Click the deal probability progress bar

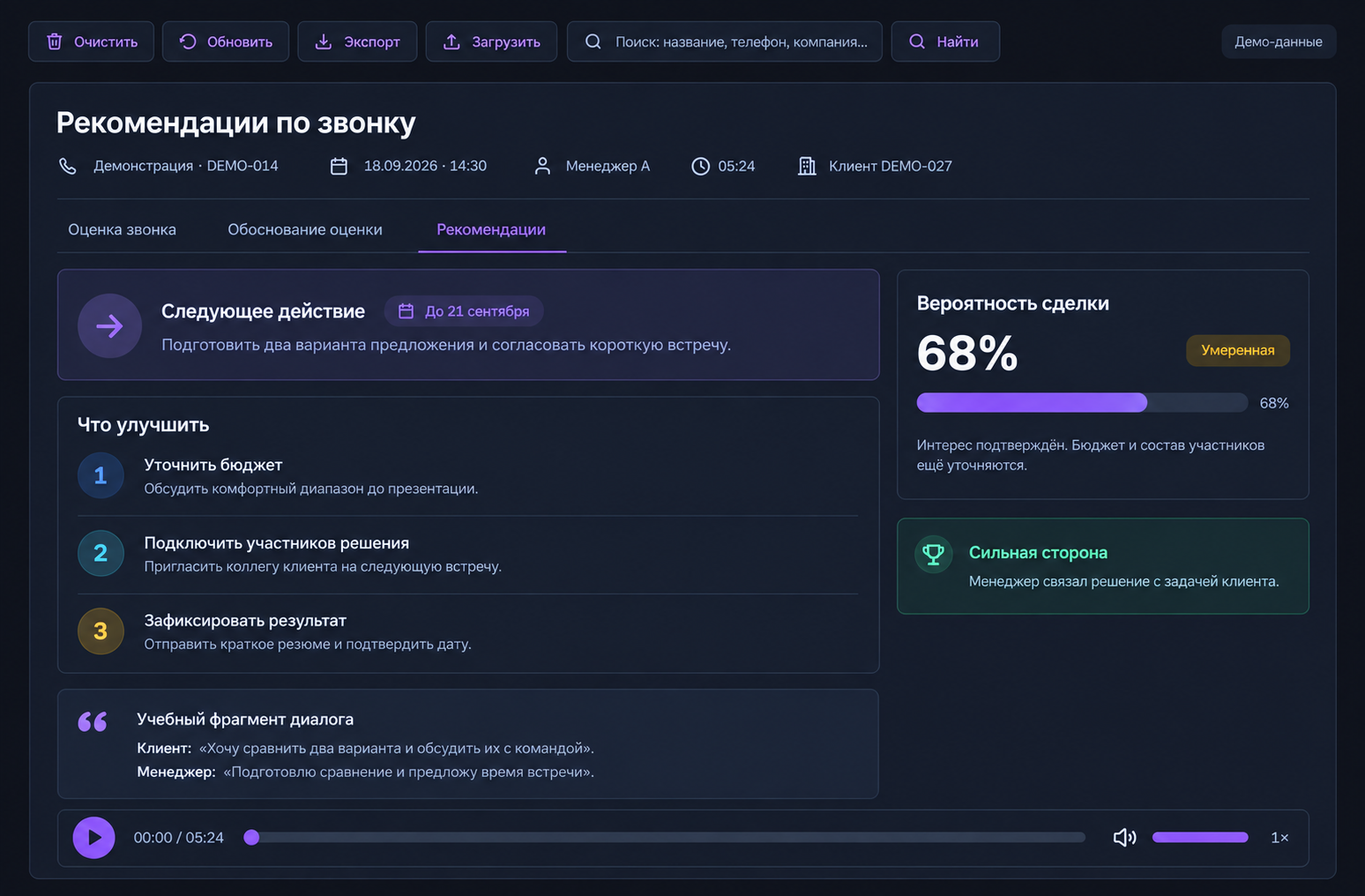[1082, 403]
